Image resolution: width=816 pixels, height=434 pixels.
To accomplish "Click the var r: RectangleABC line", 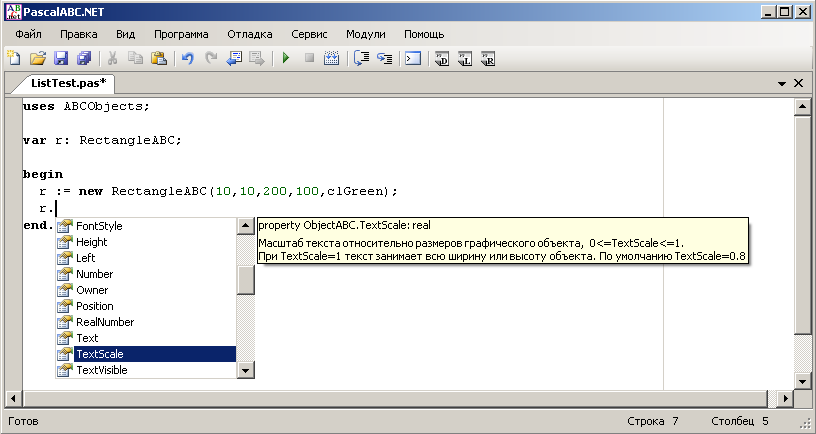I will tap(102, 140).
